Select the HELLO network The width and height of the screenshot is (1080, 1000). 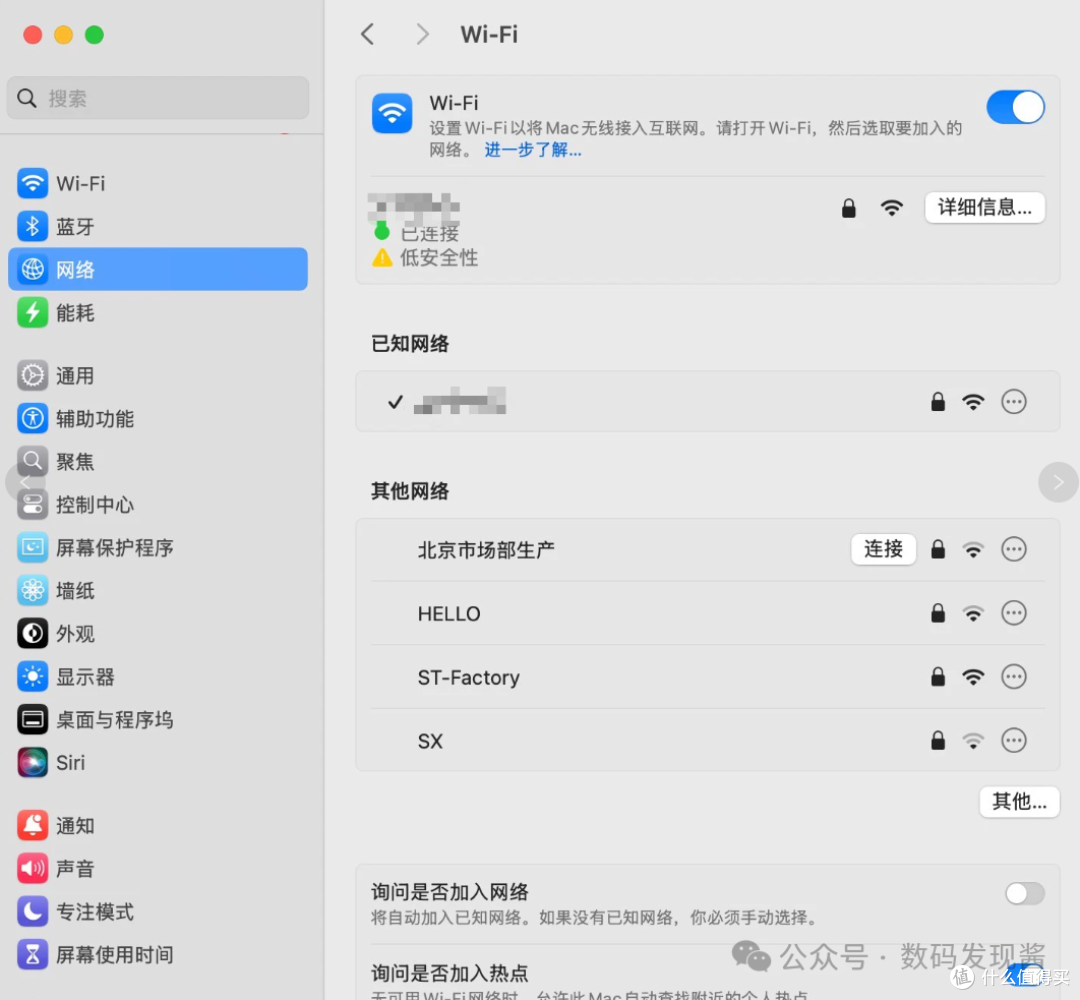pos(707,613)
